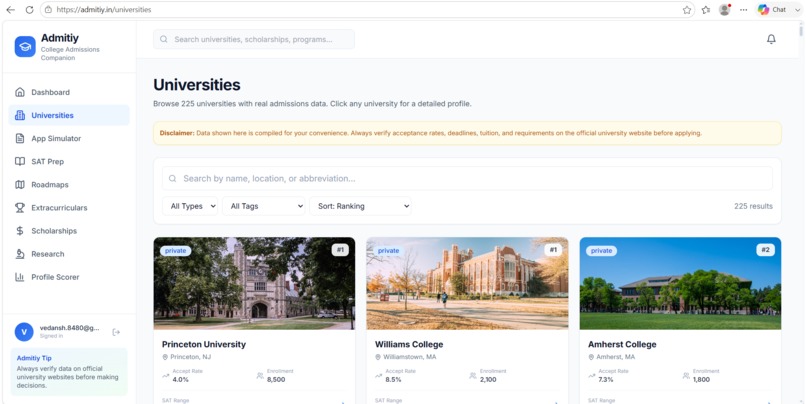The width and height of the screenshot is (806, 404).
Task: Reload the page with refresh icon
Action: pos(29,9)
